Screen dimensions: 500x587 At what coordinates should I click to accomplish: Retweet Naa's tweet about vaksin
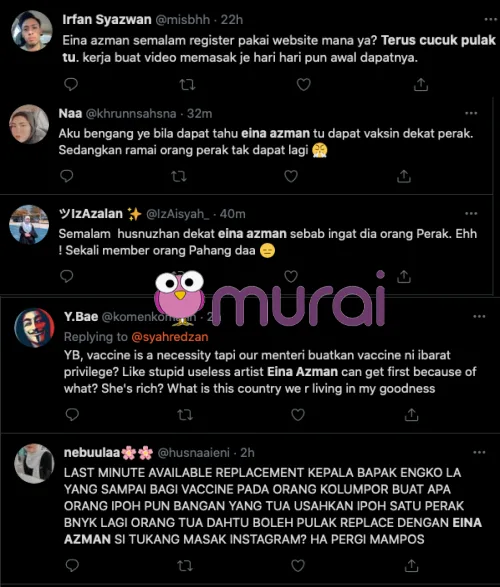179,176
